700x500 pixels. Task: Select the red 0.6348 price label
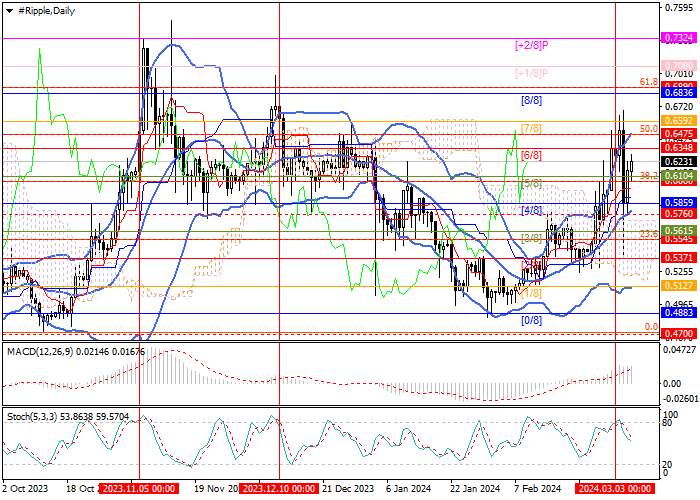pos(679,147)
